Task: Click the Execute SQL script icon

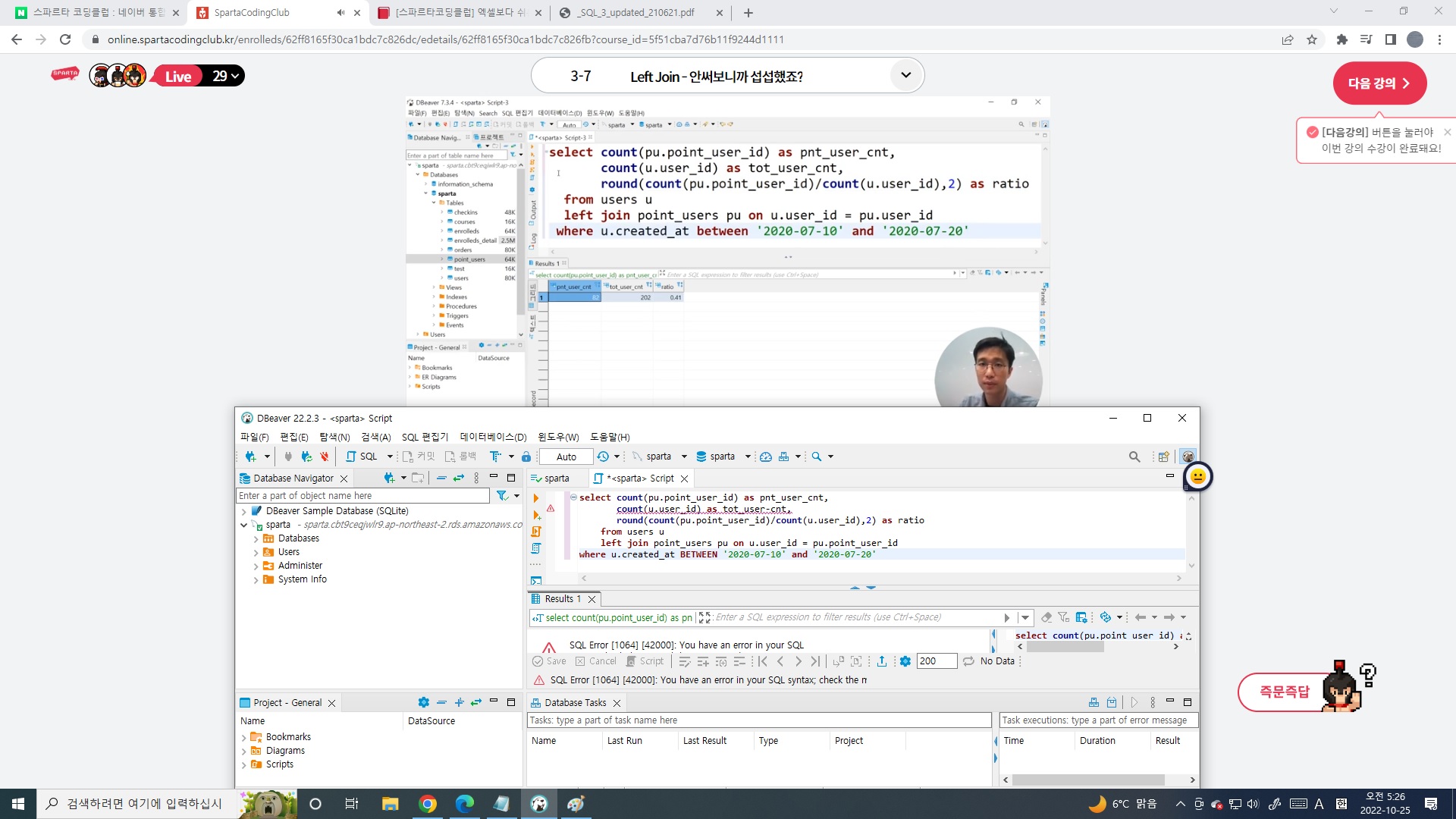Action: pos(536,532)
